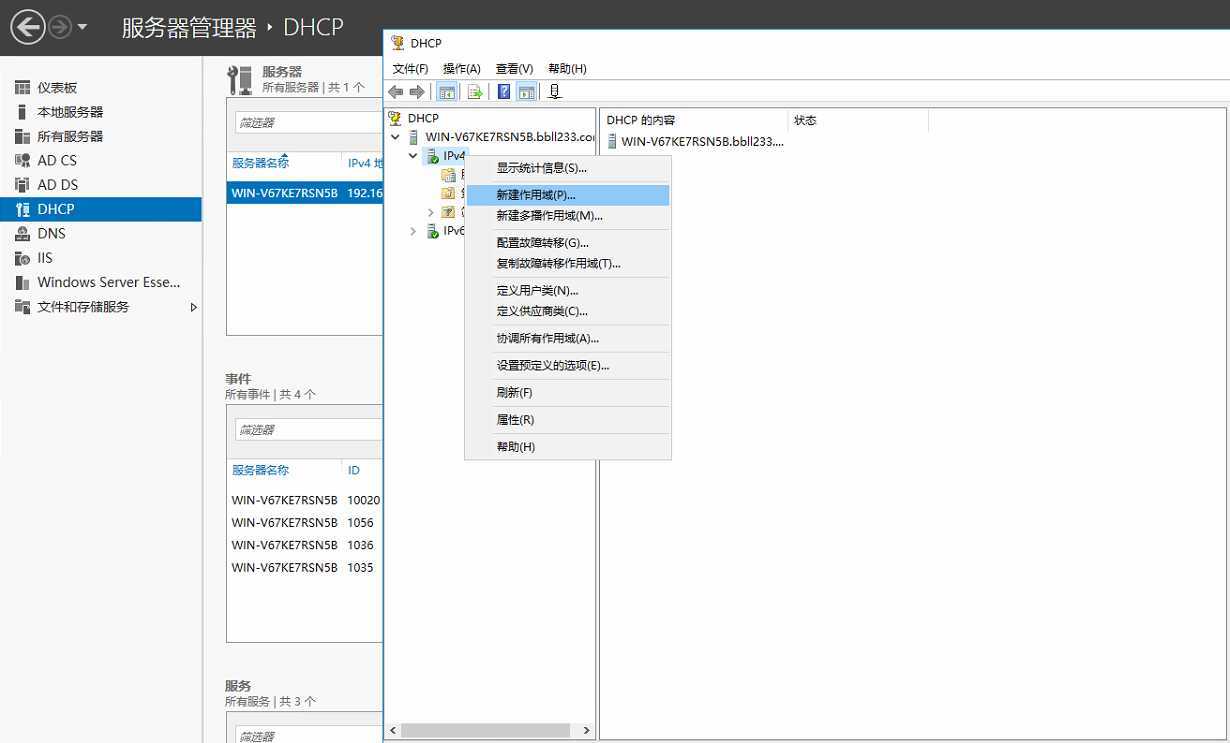Image resolution: width=1230 pixels, height=743 pixels.
Task: Click the Server Manager back arrow button
Action: pyautogui.click(x=27, y=27)
